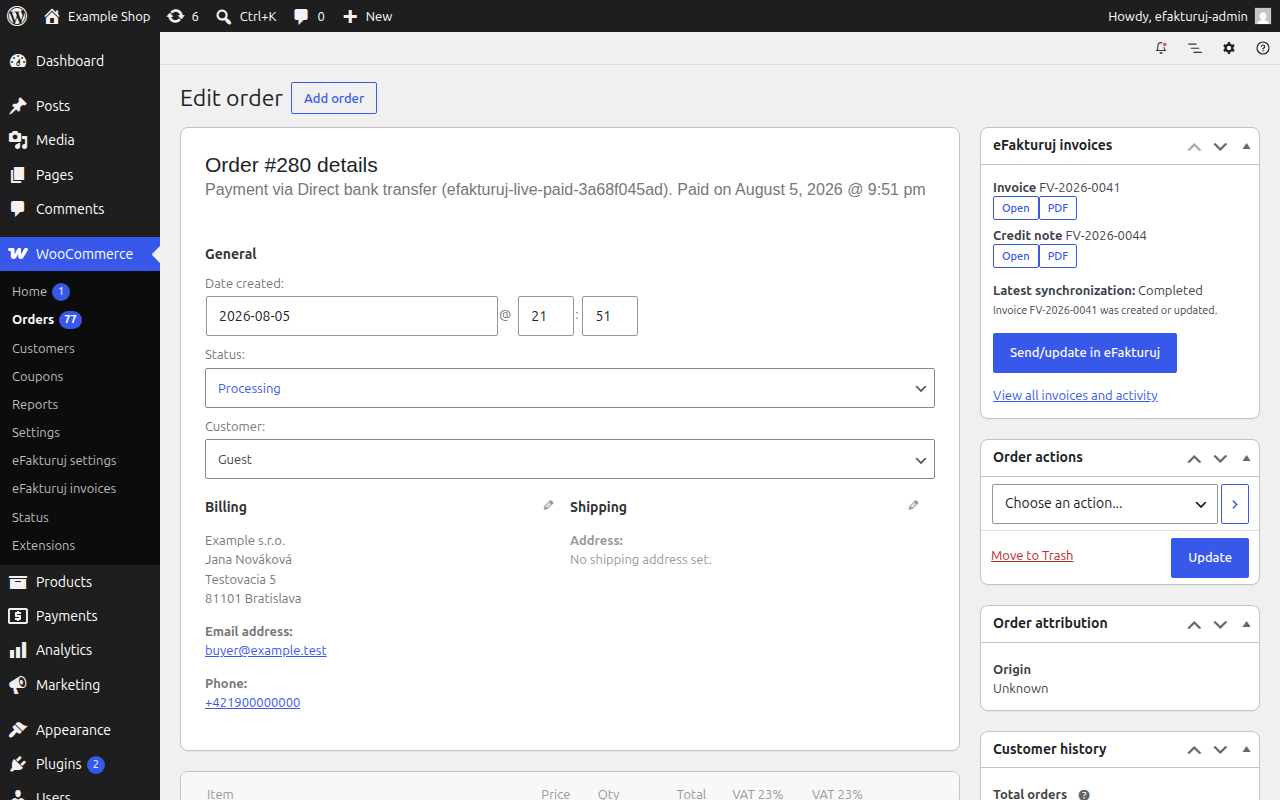Open the help question mark icon
This screenshot has height=800, width=1280.
click(1263, 48)
